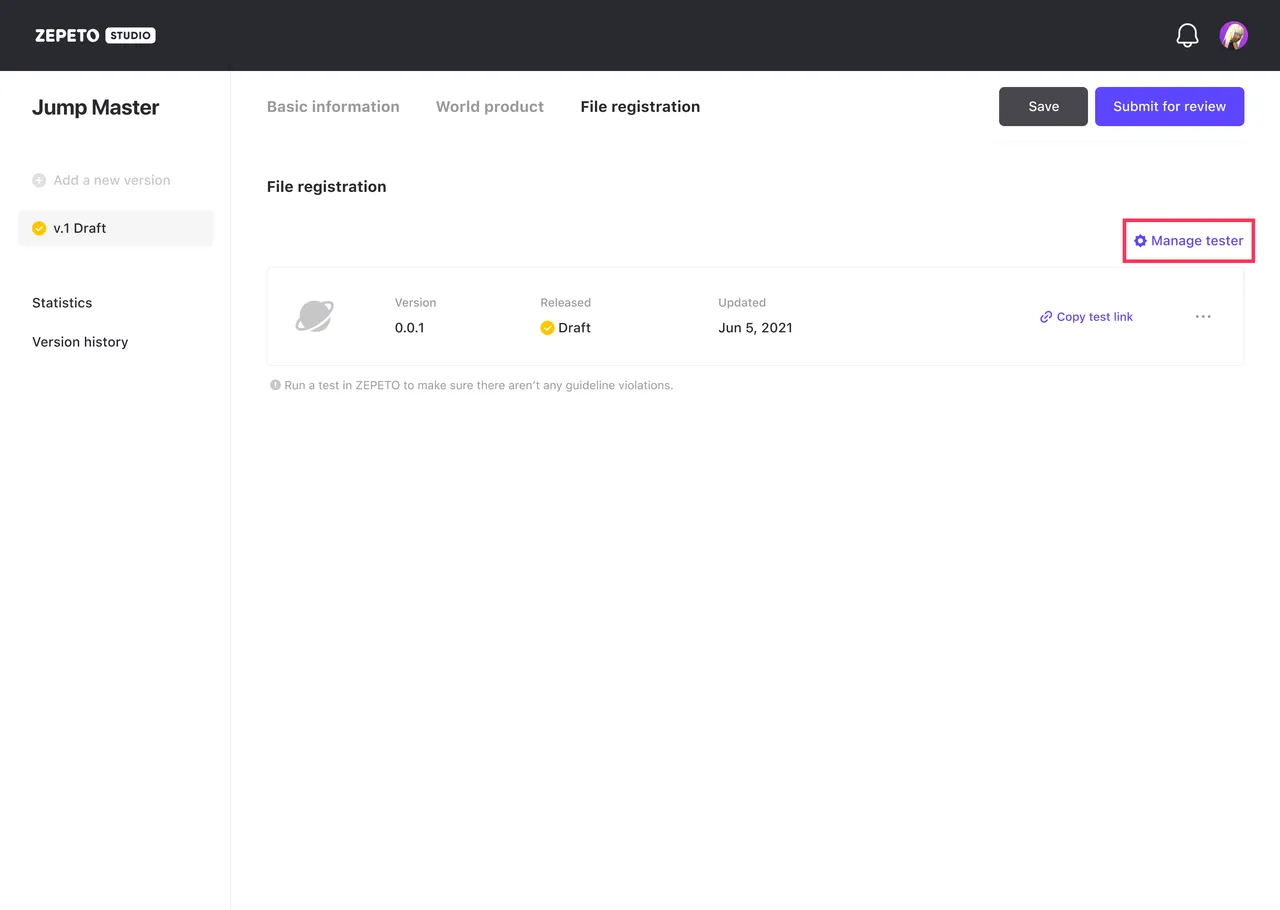Click the plus icon beside Add a new version

(39, 180)
